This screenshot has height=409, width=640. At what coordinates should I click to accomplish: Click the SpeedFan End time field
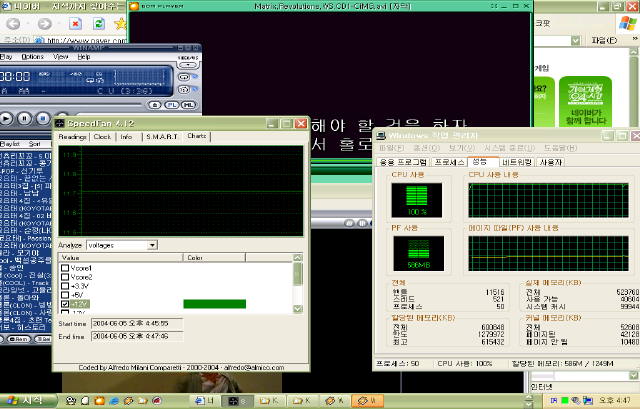coord(137,336)
